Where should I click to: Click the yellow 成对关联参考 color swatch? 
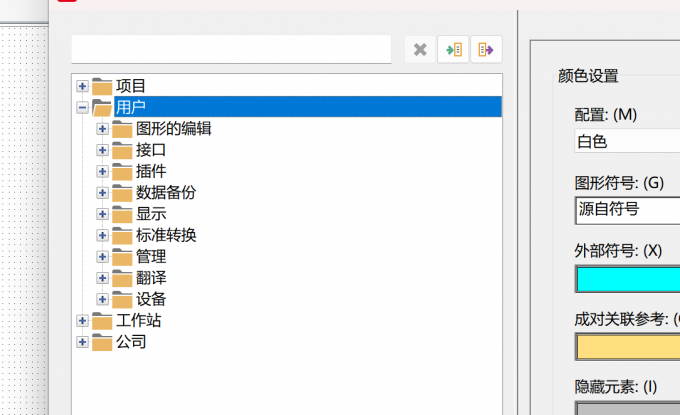coord(628,346)
